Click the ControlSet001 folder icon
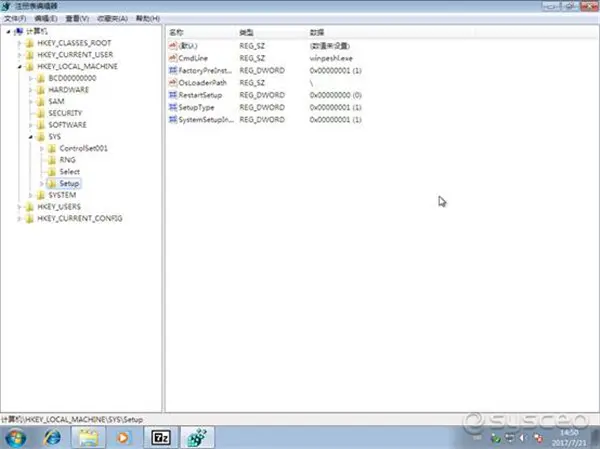Screen dimensions: 600x449 [52, 149]
